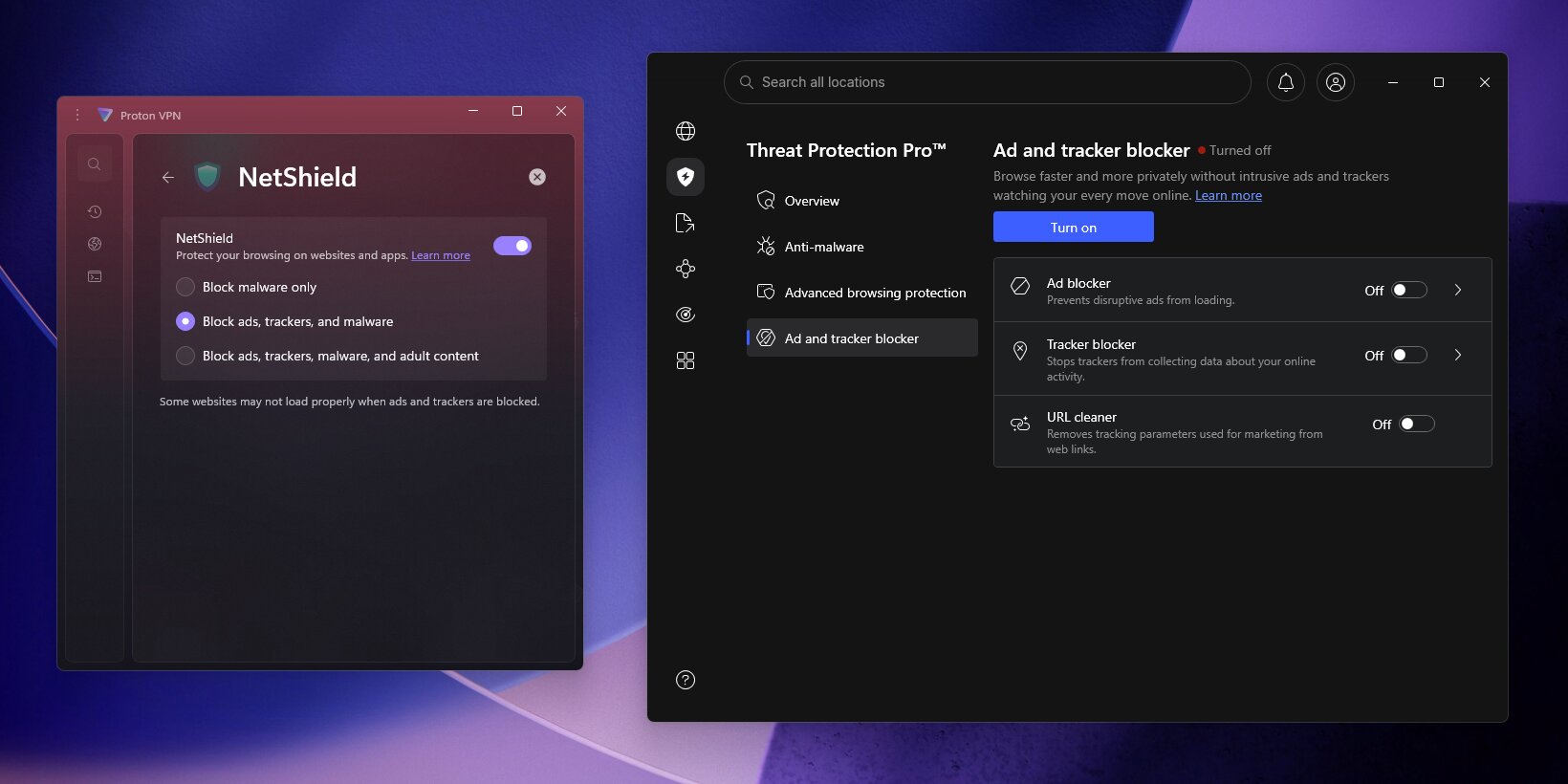Open the help question mark icon
1568x784 pixels.
click(x=686, y=680)
